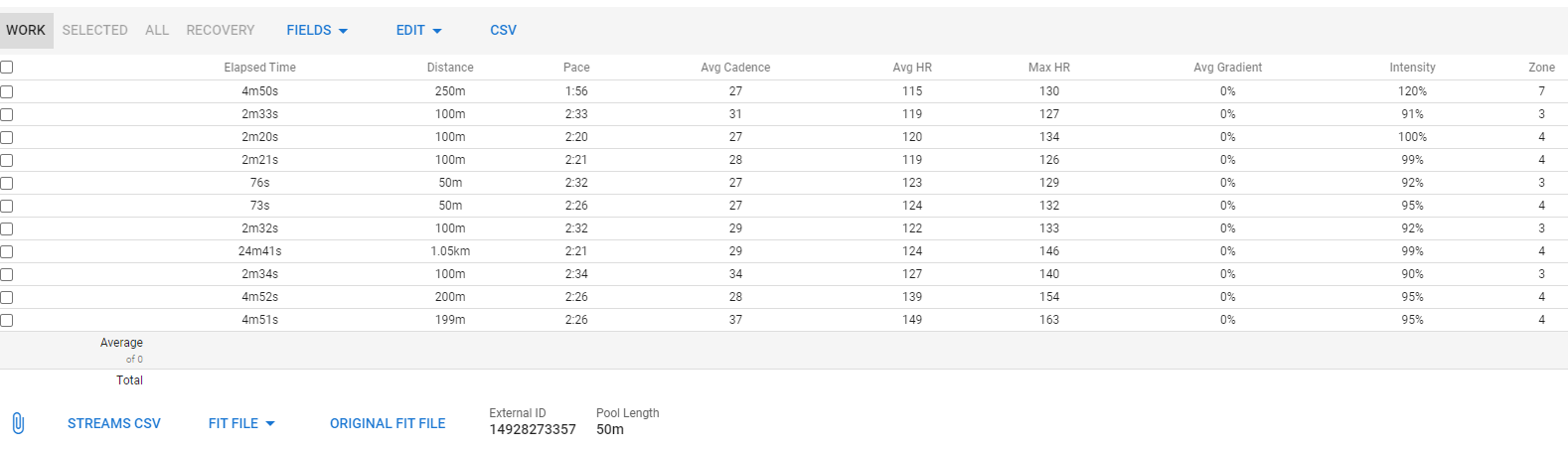Download the ORIGINAL FIT FILE

[x=388, y=423]
